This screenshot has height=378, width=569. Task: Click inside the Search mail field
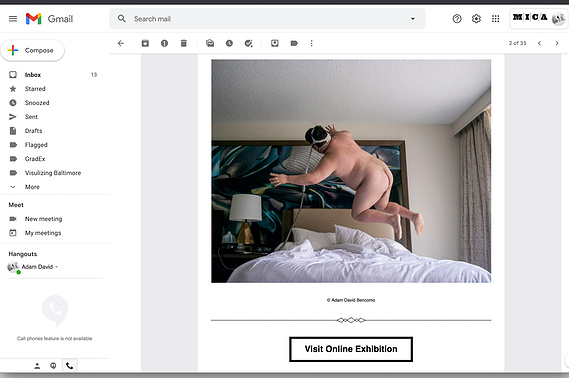269,19
